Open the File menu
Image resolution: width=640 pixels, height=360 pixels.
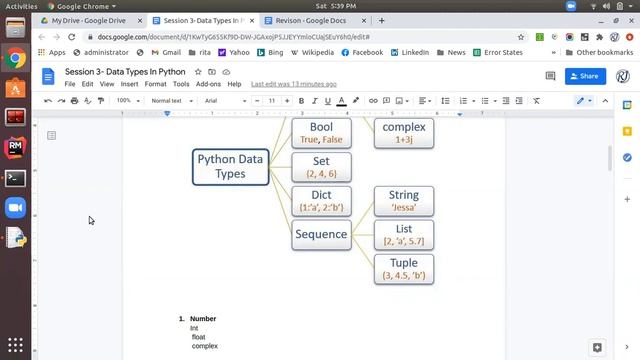(x=70, y=84)
